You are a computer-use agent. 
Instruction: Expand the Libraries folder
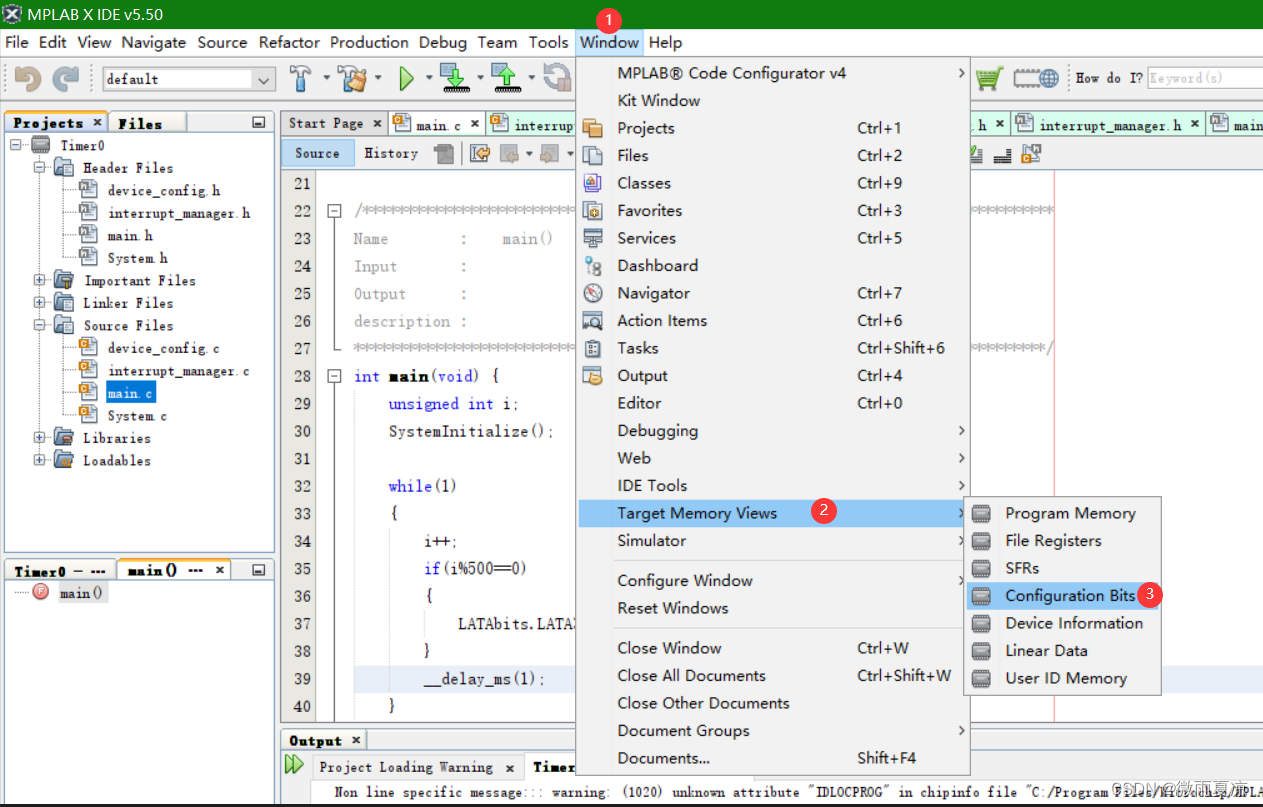tap(39, 438)
